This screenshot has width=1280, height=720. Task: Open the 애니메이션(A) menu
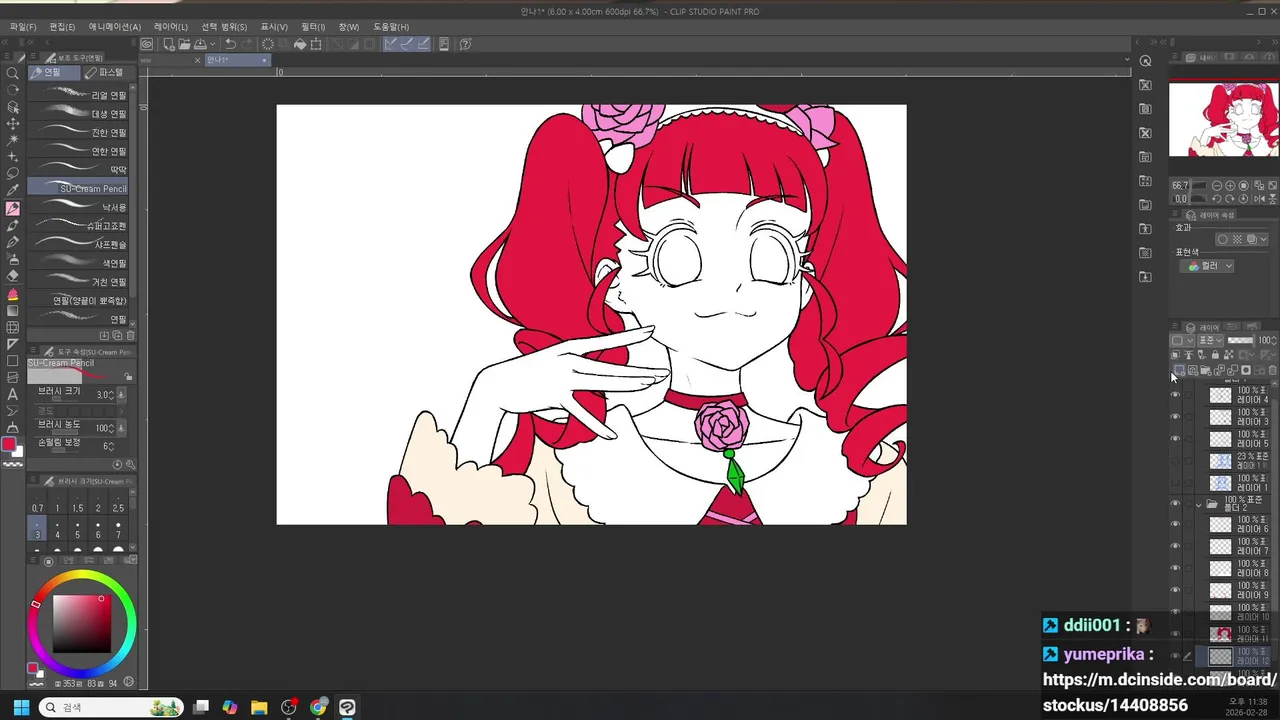115,27
